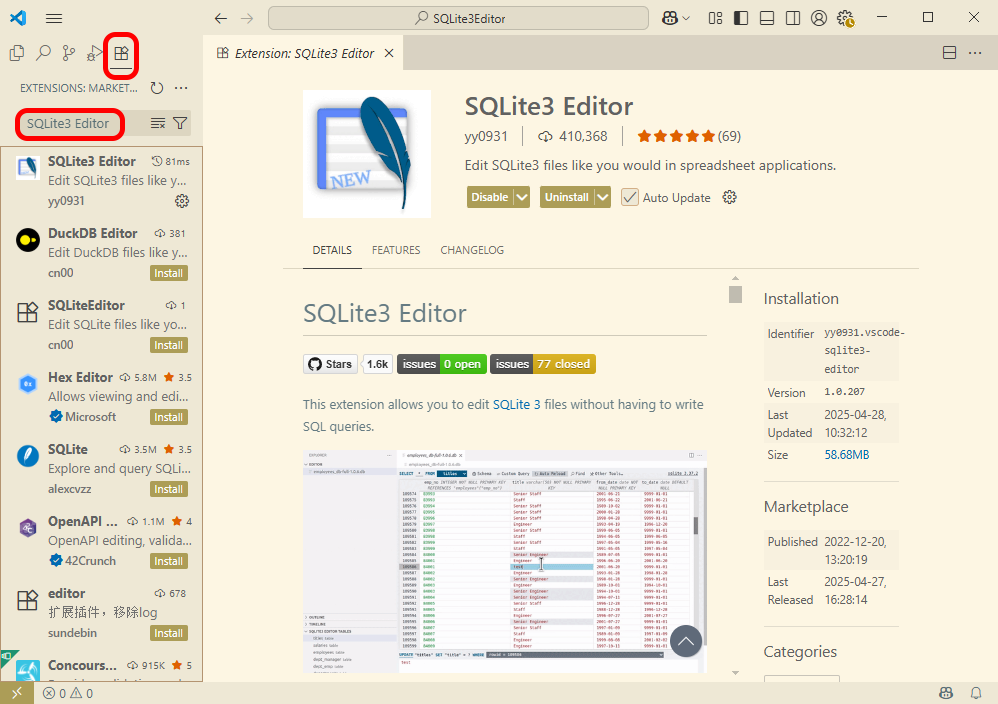Open the Search view icon
The height and width of the screenshot is (704, 998).
click(43, 53)
